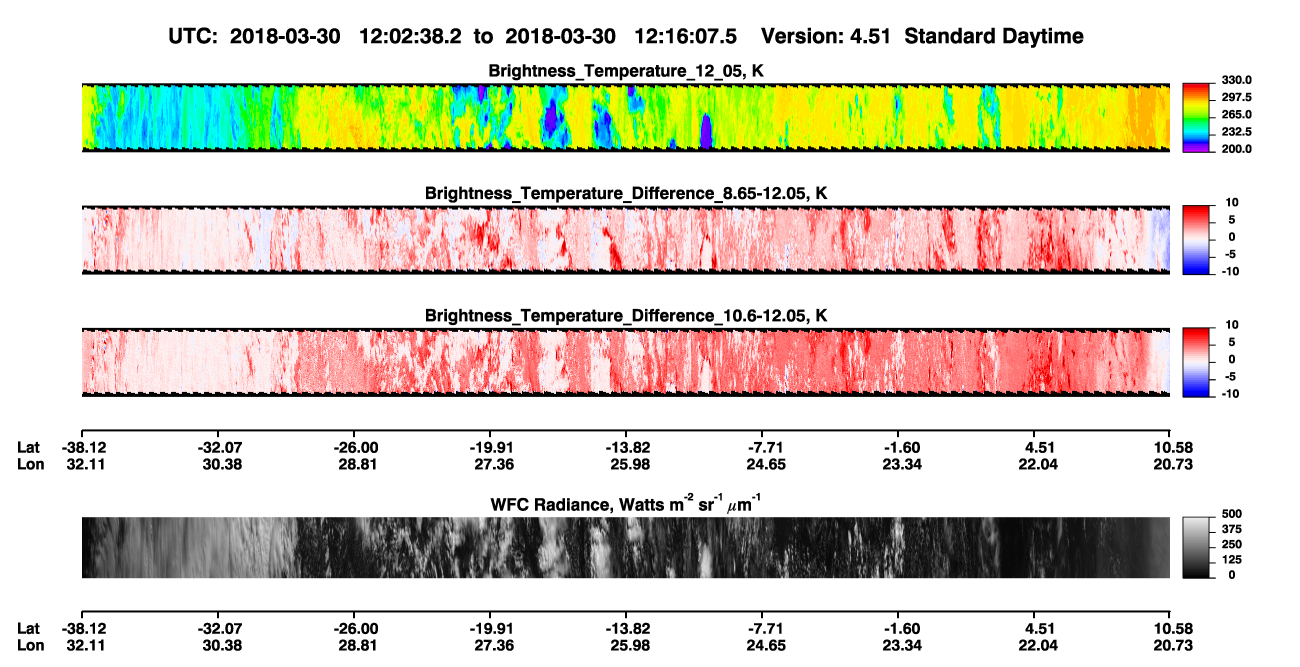
Task: Click '4.51' latitude on the upper axis
Action: click(1035, 448)
